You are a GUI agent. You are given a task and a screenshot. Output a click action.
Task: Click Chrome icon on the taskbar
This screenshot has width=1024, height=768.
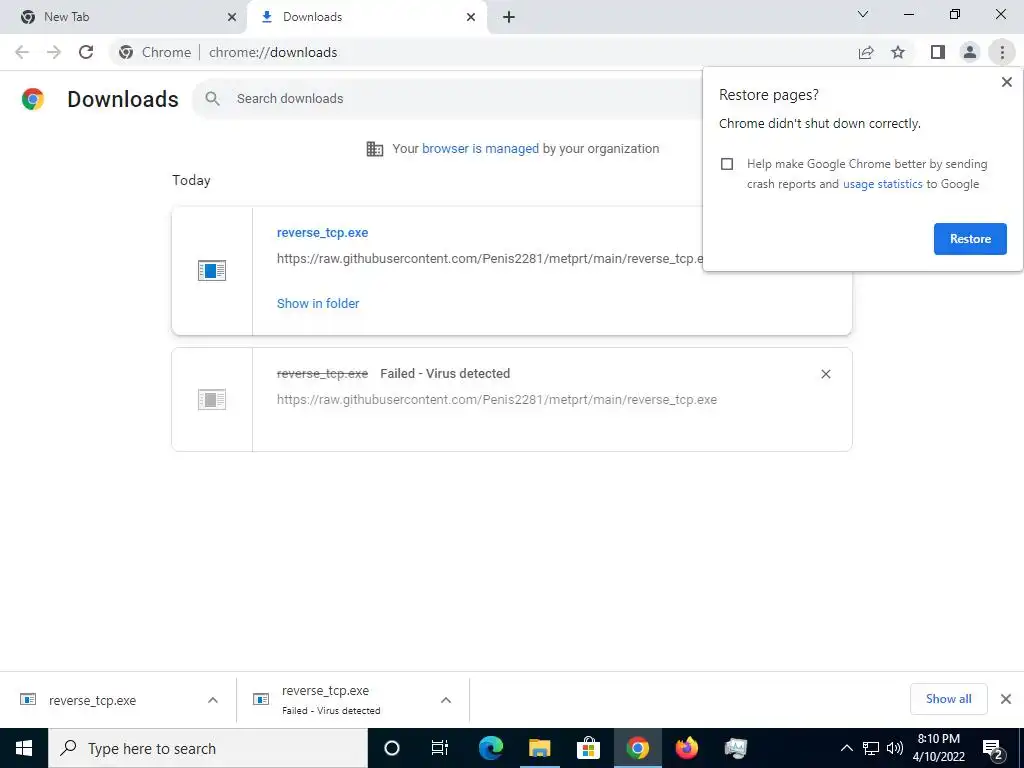pyautogui.click(x=637, y=748)
